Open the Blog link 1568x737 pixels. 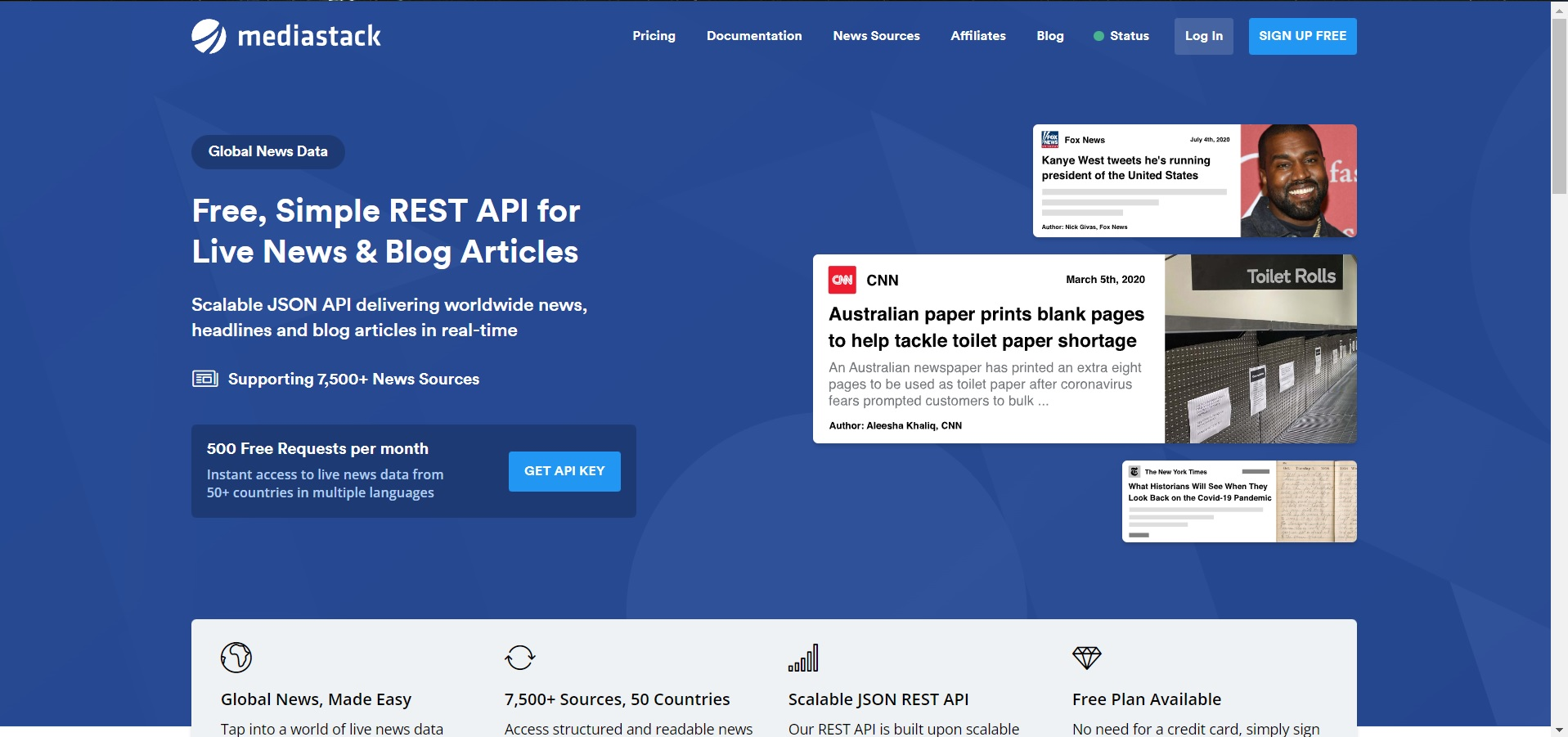coord(1049,36)
